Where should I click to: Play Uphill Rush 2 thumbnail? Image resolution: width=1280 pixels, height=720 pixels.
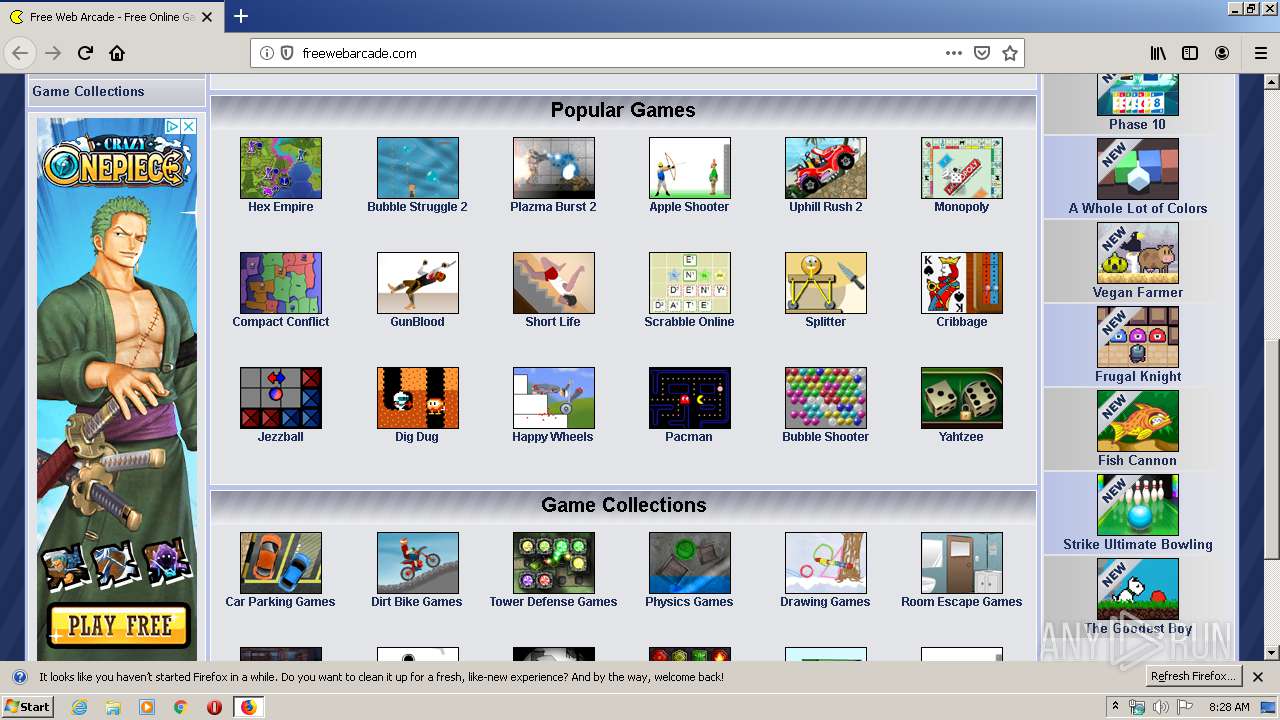(x=826, y=168)
